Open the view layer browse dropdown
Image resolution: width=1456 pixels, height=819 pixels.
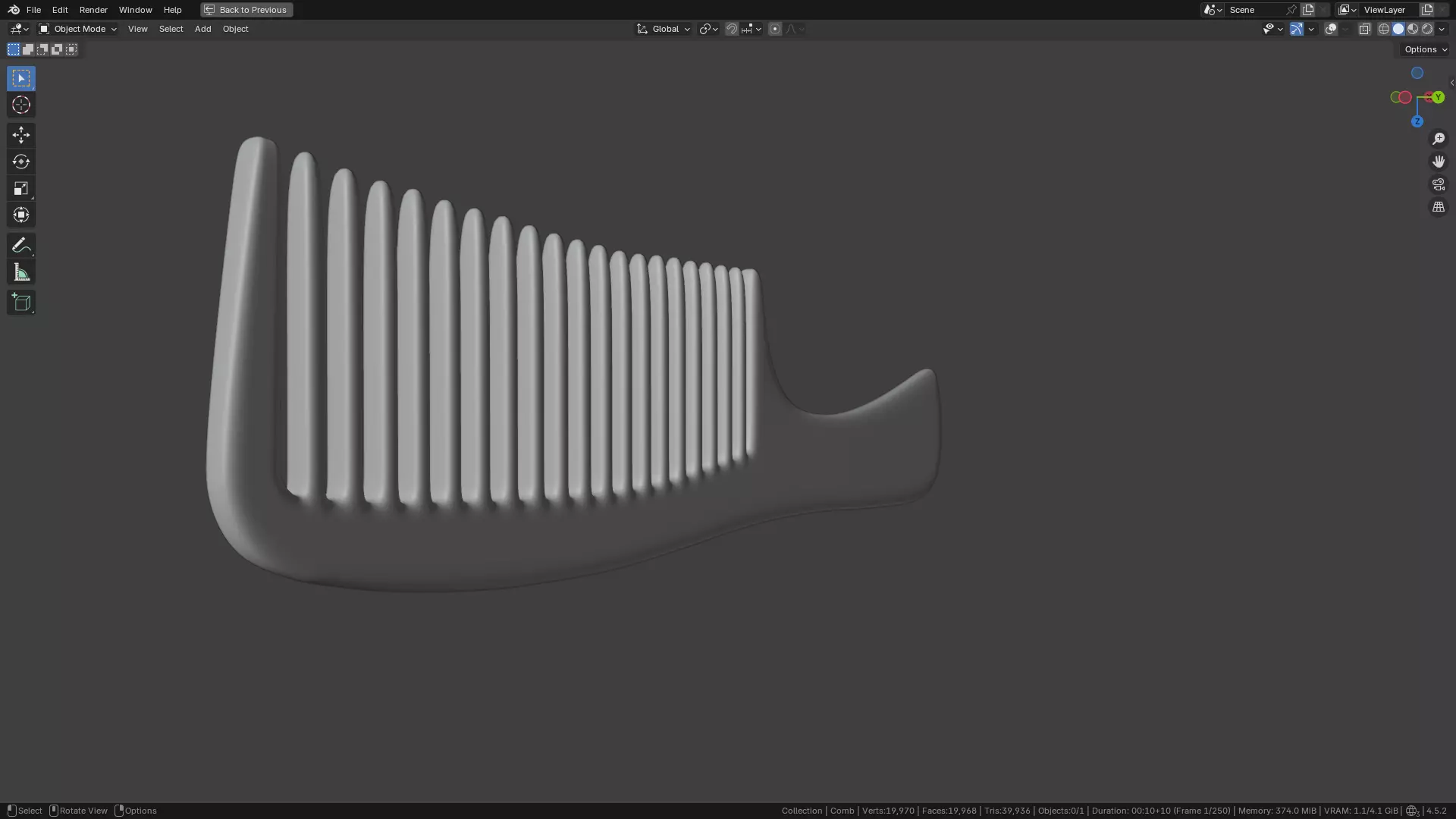click(x=1348, y=10)
